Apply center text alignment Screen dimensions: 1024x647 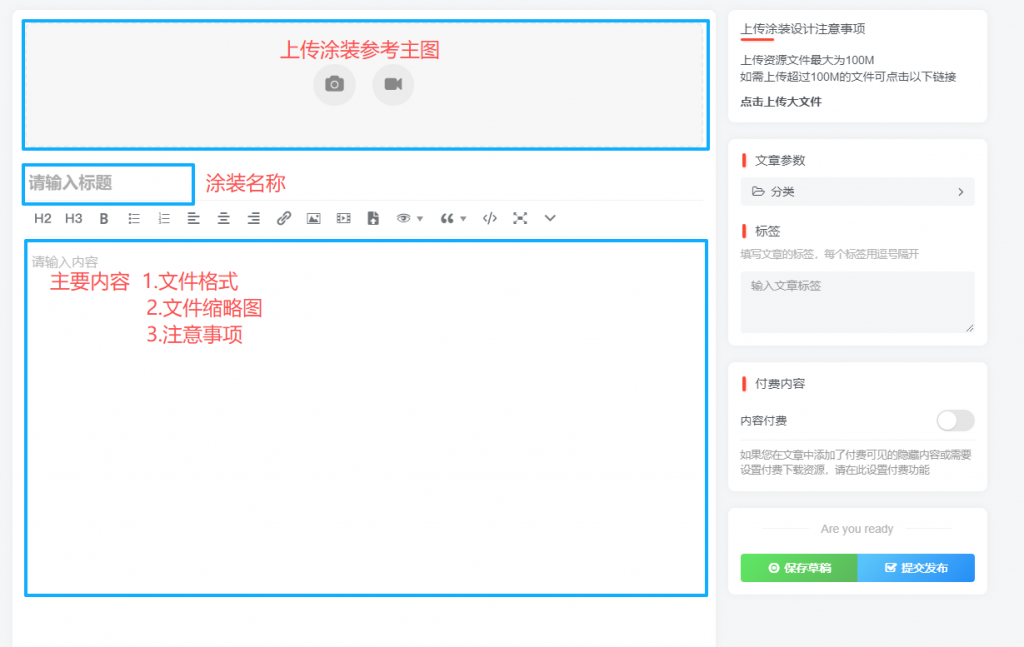[223, 218]
